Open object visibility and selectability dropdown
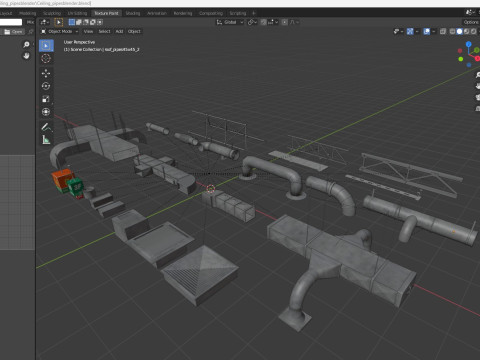Image resolution: width=480 pixels, height=360 pixels. [x=398, y=31]
